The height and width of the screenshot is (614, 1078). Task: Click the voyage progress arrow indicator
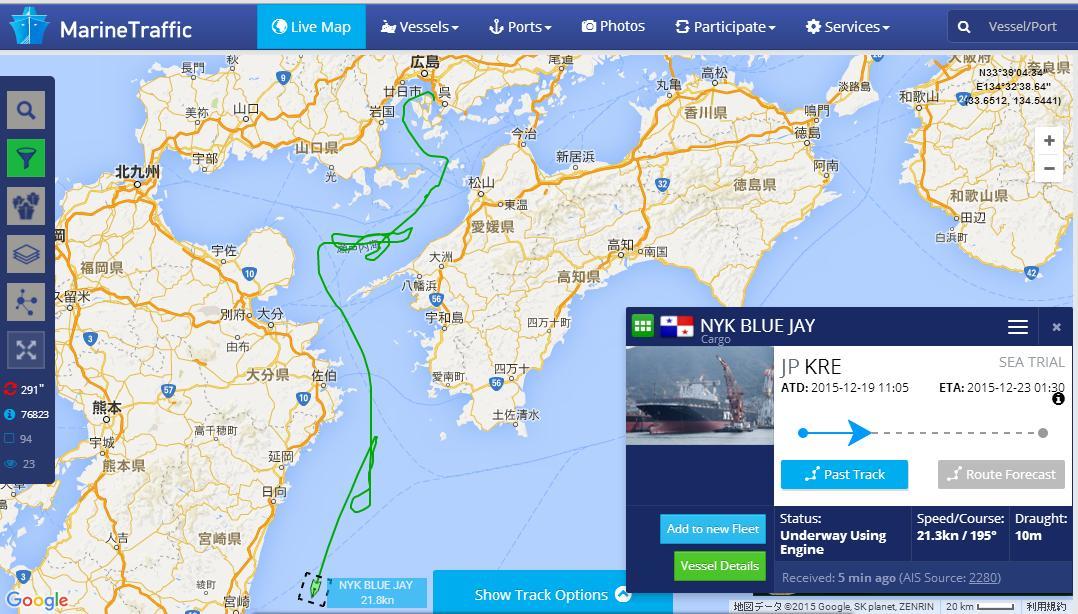point(859,433)
